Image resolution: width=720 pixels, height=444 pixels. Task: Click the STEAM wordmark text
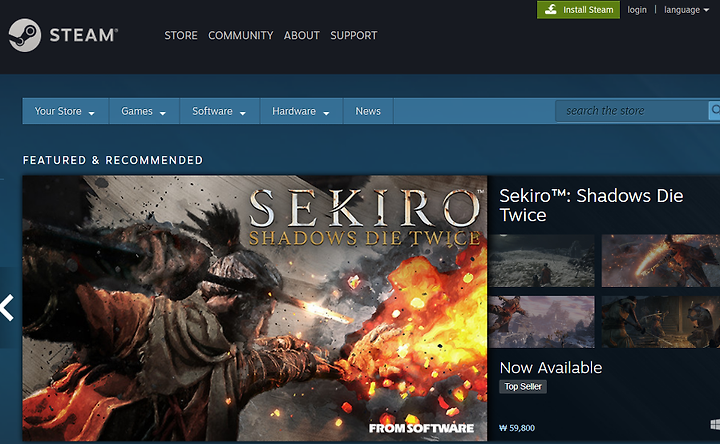pos(84,35)
